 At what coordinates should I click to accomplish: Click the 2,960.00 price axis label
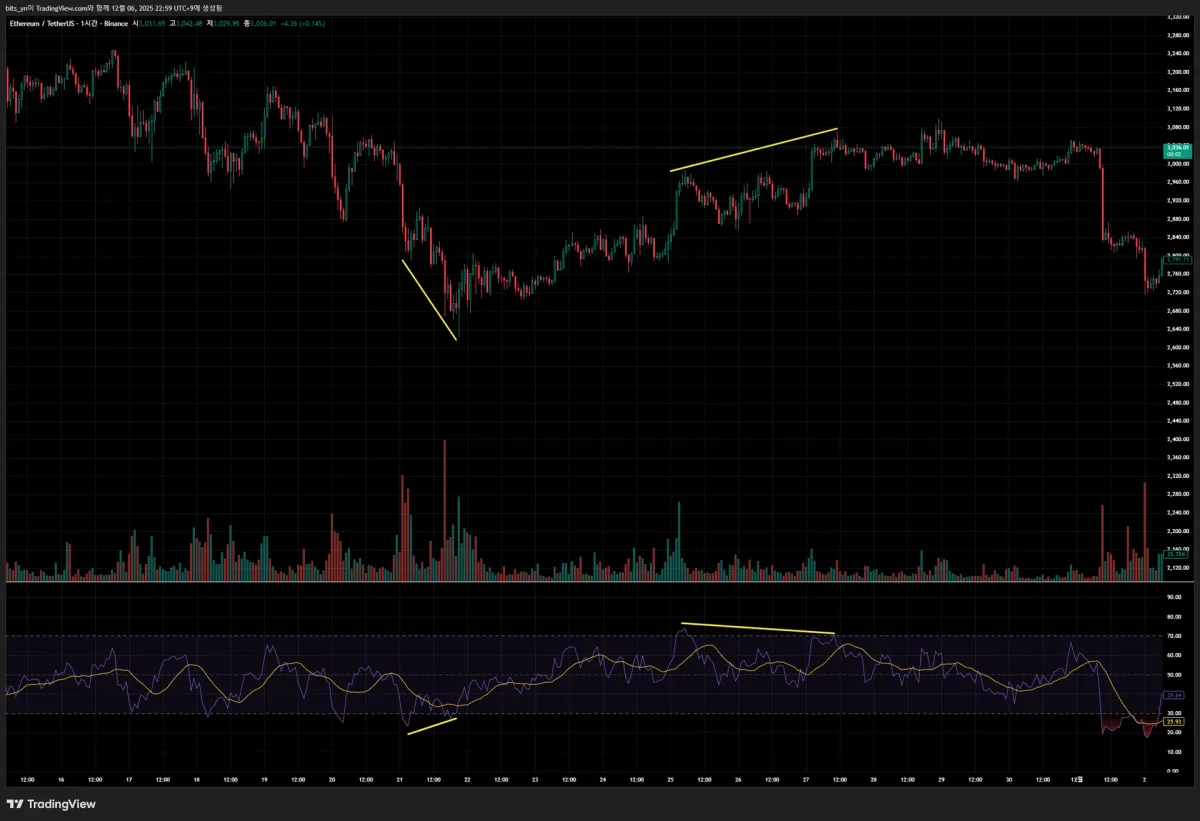(x=1176, y=182)
